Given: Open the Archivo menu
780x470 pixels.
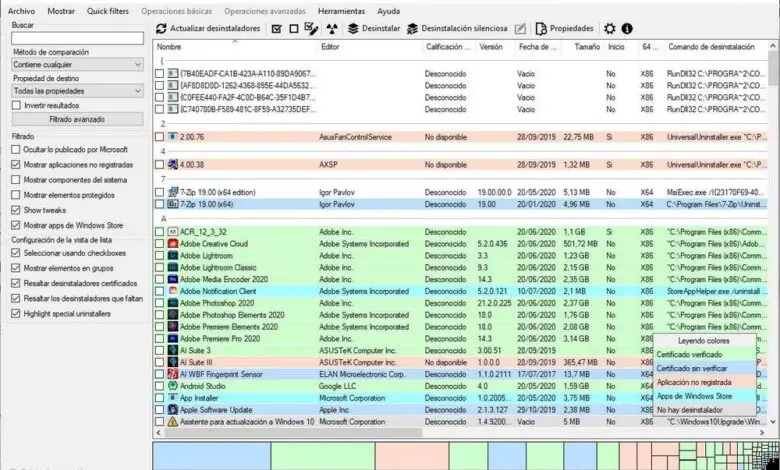Looking at the screenshot, I should click(21, 11).
